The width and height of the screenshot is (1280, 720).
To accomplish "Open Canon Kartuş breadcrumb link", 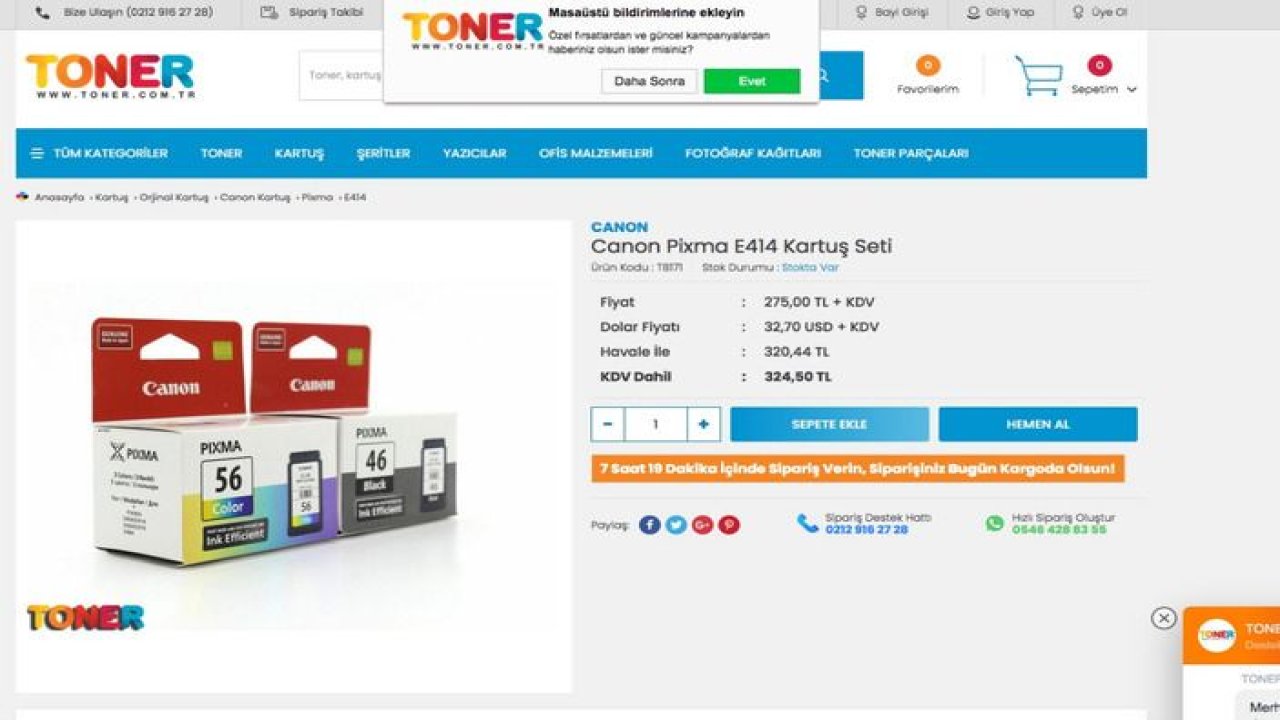I will 255,198.
